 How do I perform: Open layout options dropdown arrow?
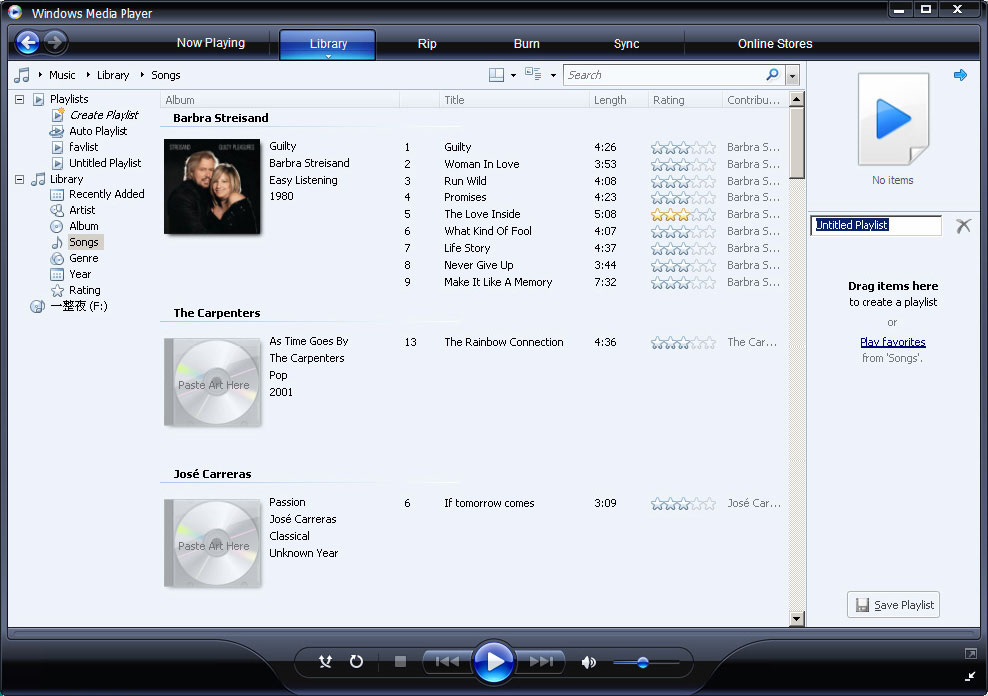point(514,76)
